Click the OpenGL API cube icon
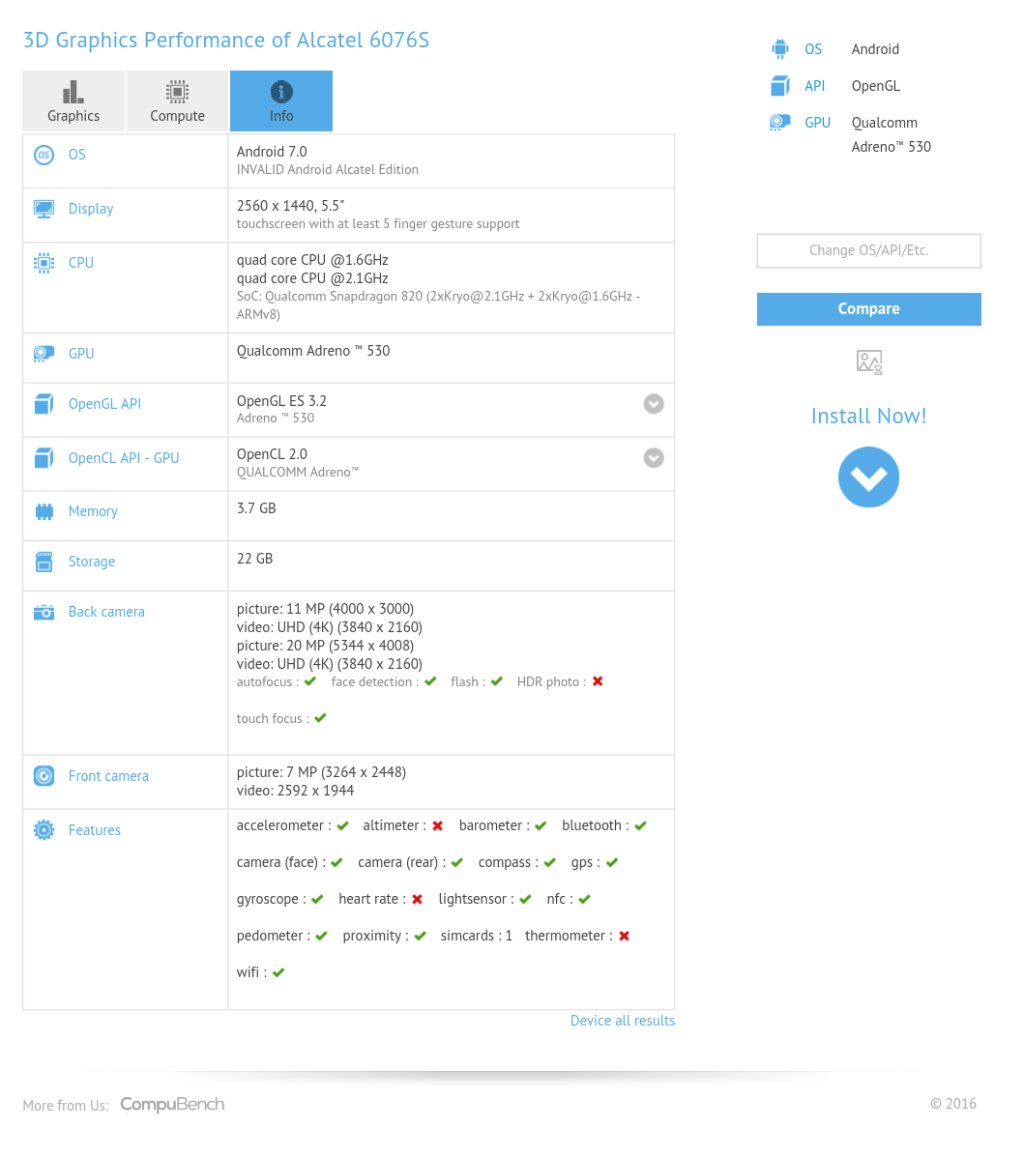Image resolution: width=1024 pixels, height=1156 pixels. pyautogui.click(x=44, y=404)
